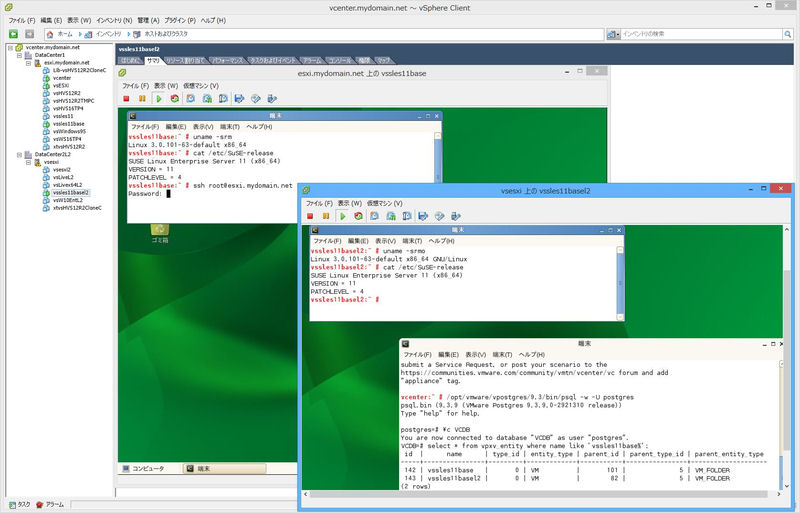The height and width of the screenshot is (513, 800).
Task: Select vsLivex64L2 VM in inventory tree
Action: (67, 185)
